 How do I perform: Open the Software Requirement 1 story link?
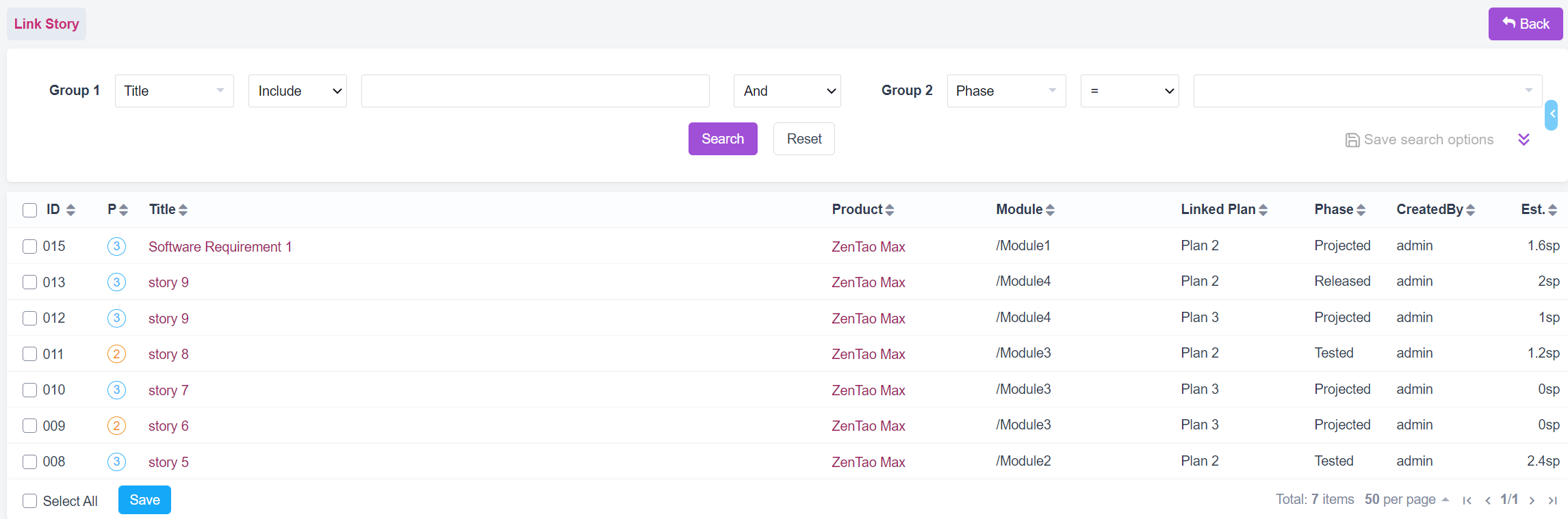220,247
